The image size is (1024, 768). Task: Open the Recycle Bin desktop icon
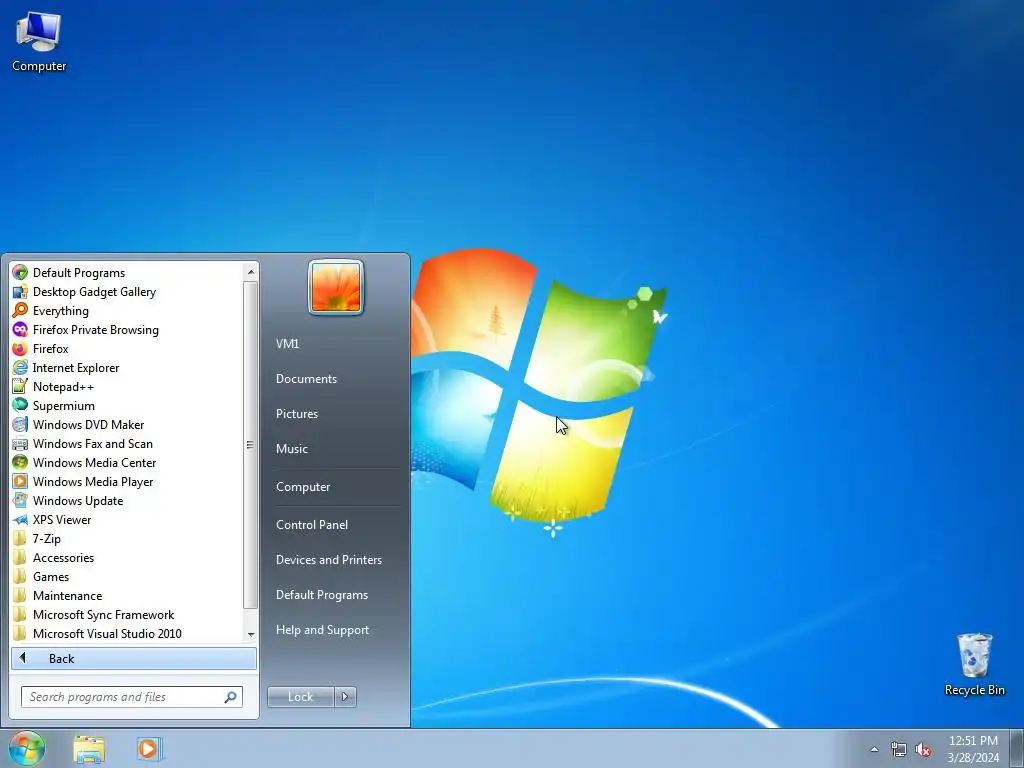point(974,664)
